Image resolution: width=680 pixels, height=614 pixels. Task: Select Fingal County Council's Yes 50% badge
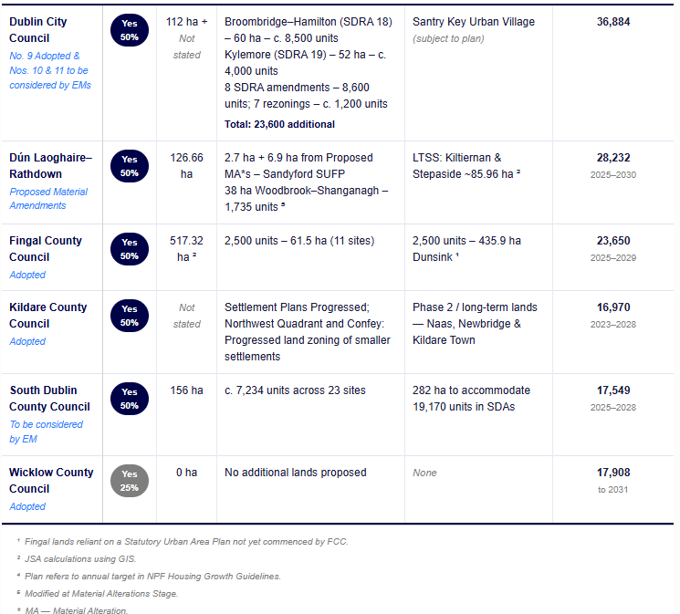click(129, 249)
